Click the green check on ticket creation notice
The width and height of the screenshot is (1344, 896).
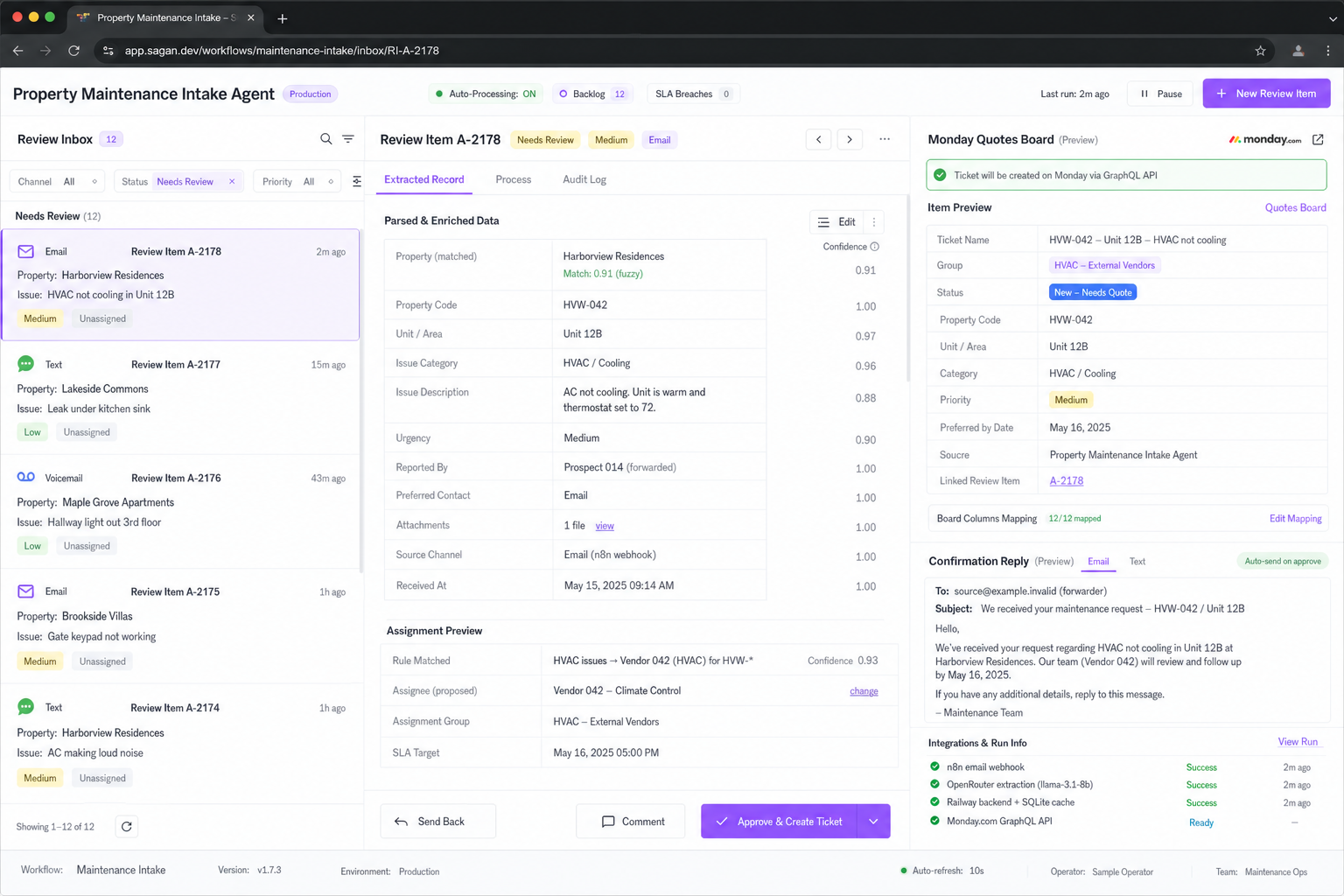pyautogui.click(x=940, y=175)
